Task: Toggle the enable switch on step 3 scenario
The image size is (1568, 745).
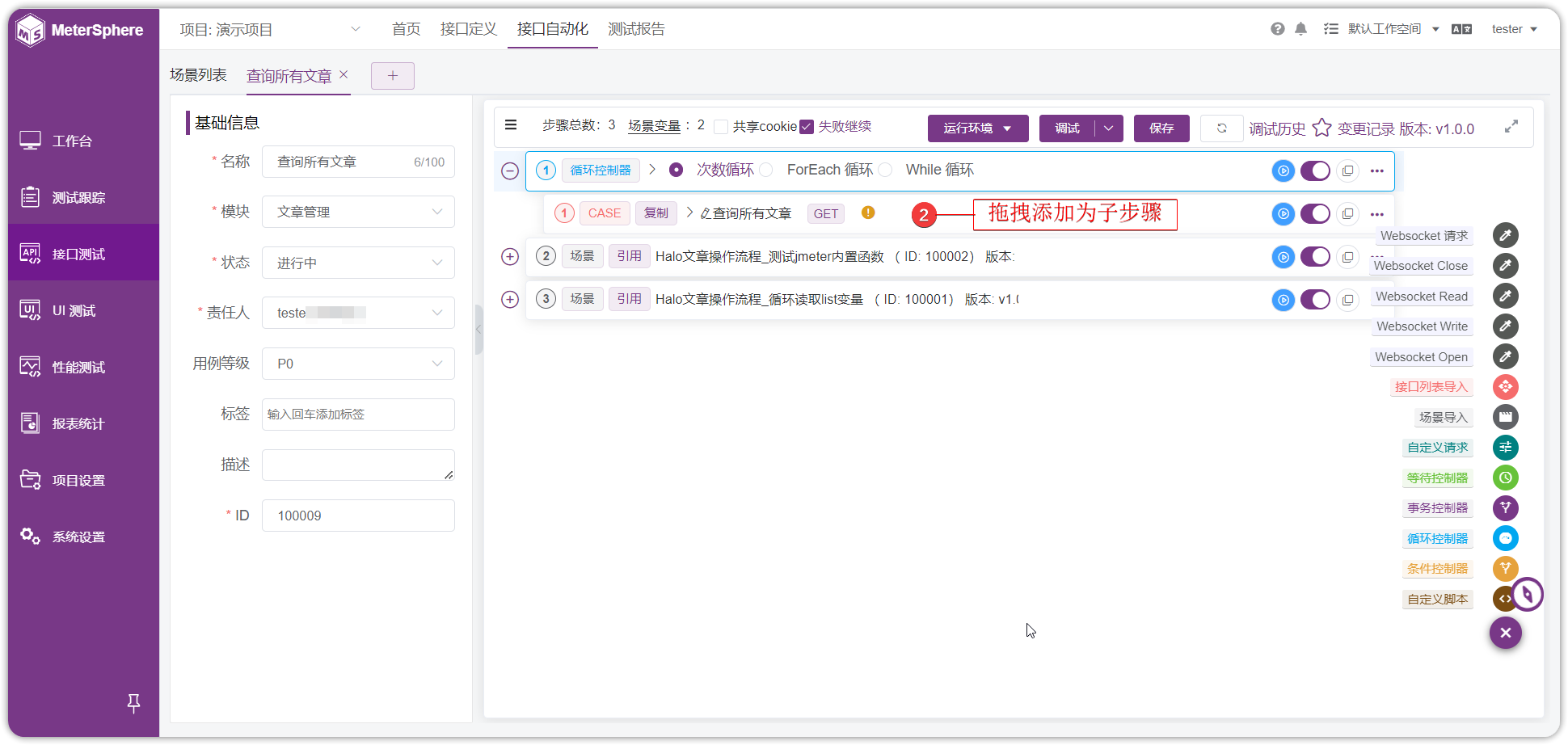Action: click(x=1315, y=300)
